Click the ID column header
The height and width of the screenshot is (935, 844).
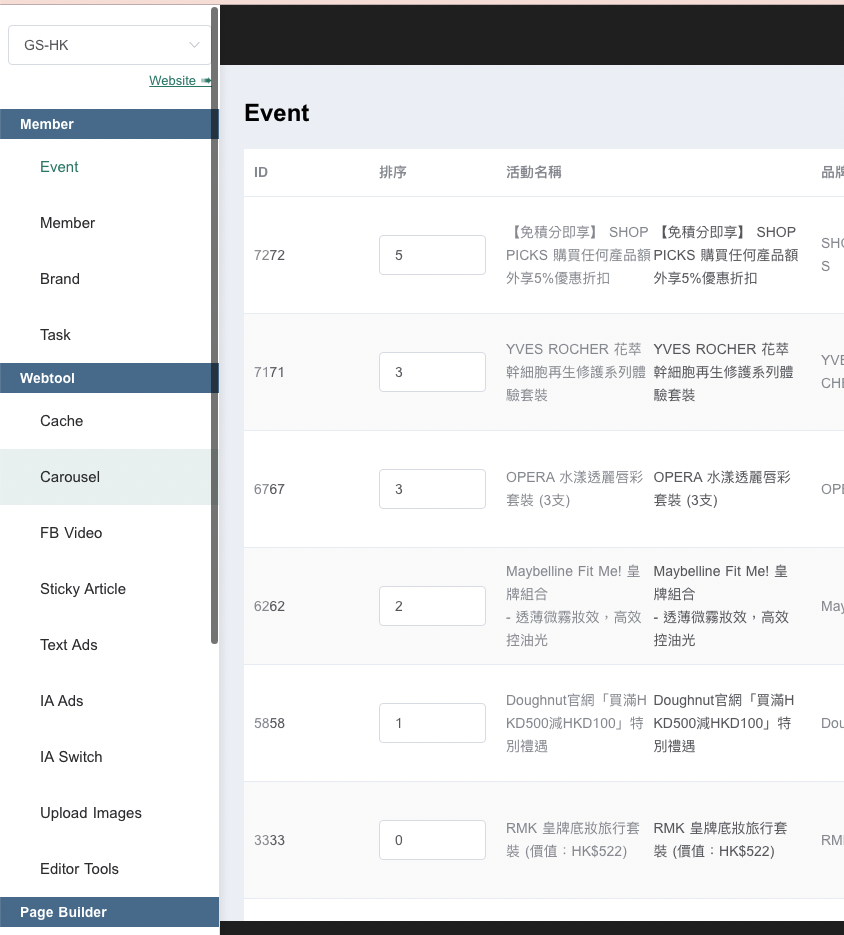(261, 172)
